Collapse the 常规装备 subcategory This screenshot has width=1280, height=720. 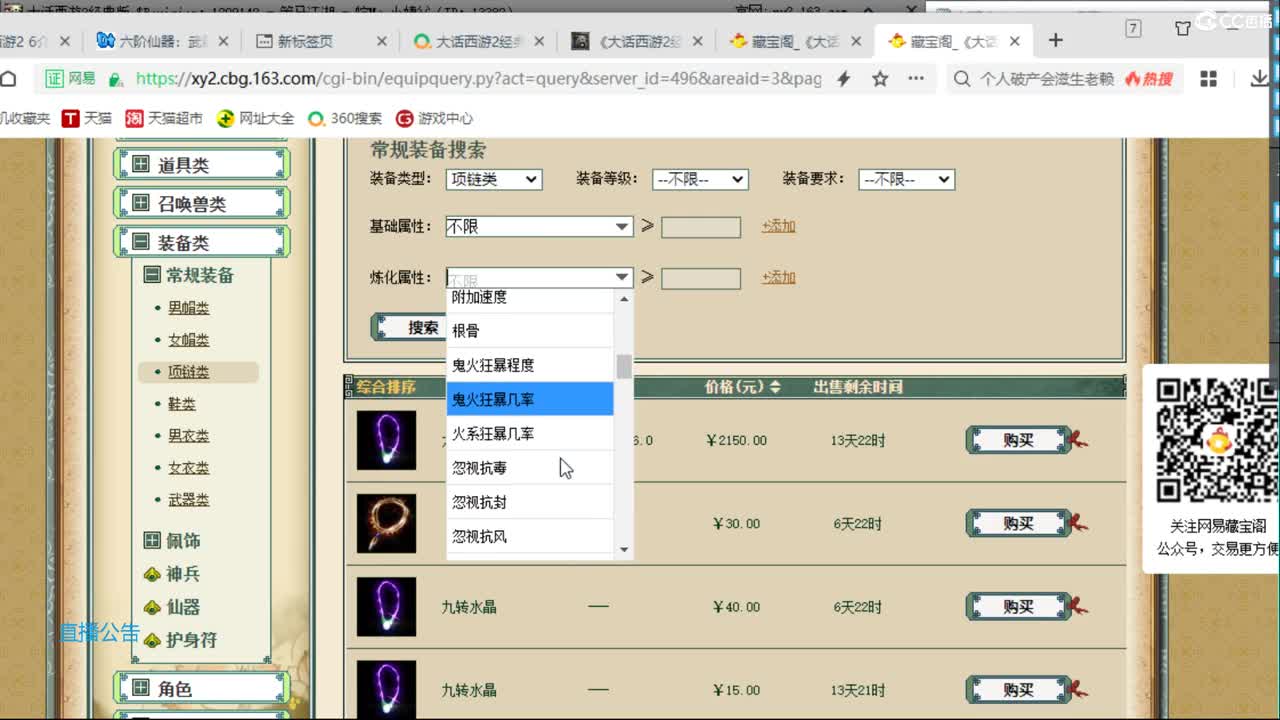(x=189, y=275)
